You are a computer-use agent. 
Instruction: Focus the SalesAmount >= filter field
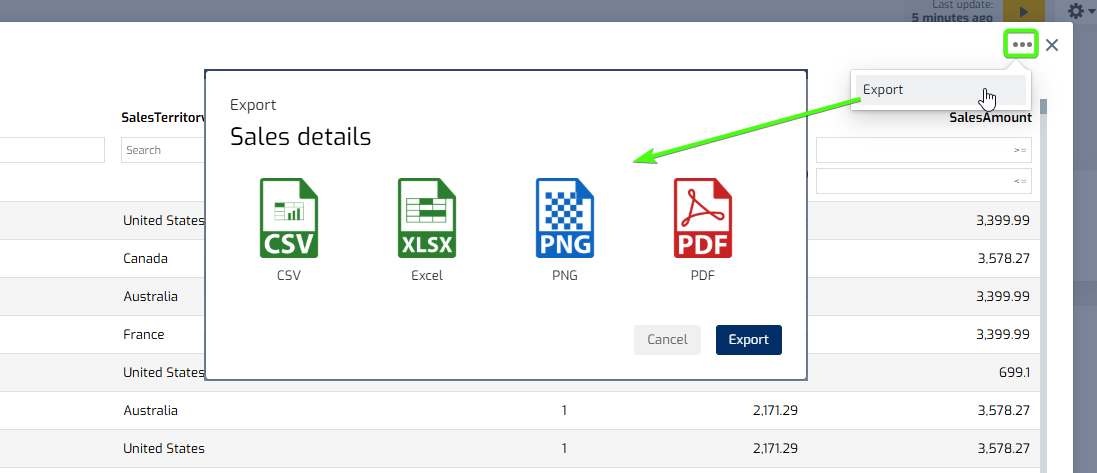[923, 150]
